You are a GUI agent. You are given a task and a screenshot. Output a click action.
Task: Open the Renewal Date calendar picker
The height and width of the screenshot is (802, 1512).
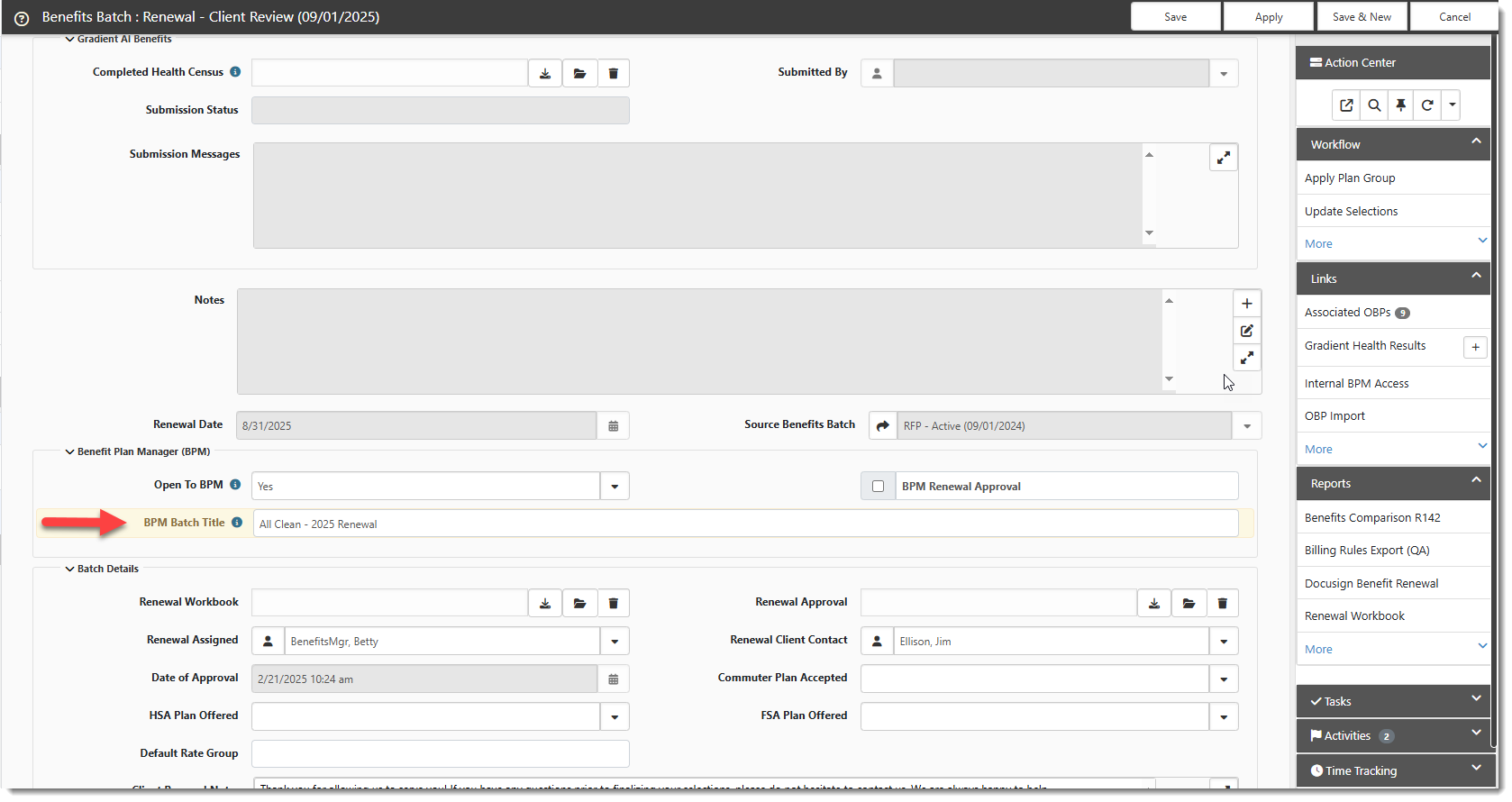613,426
